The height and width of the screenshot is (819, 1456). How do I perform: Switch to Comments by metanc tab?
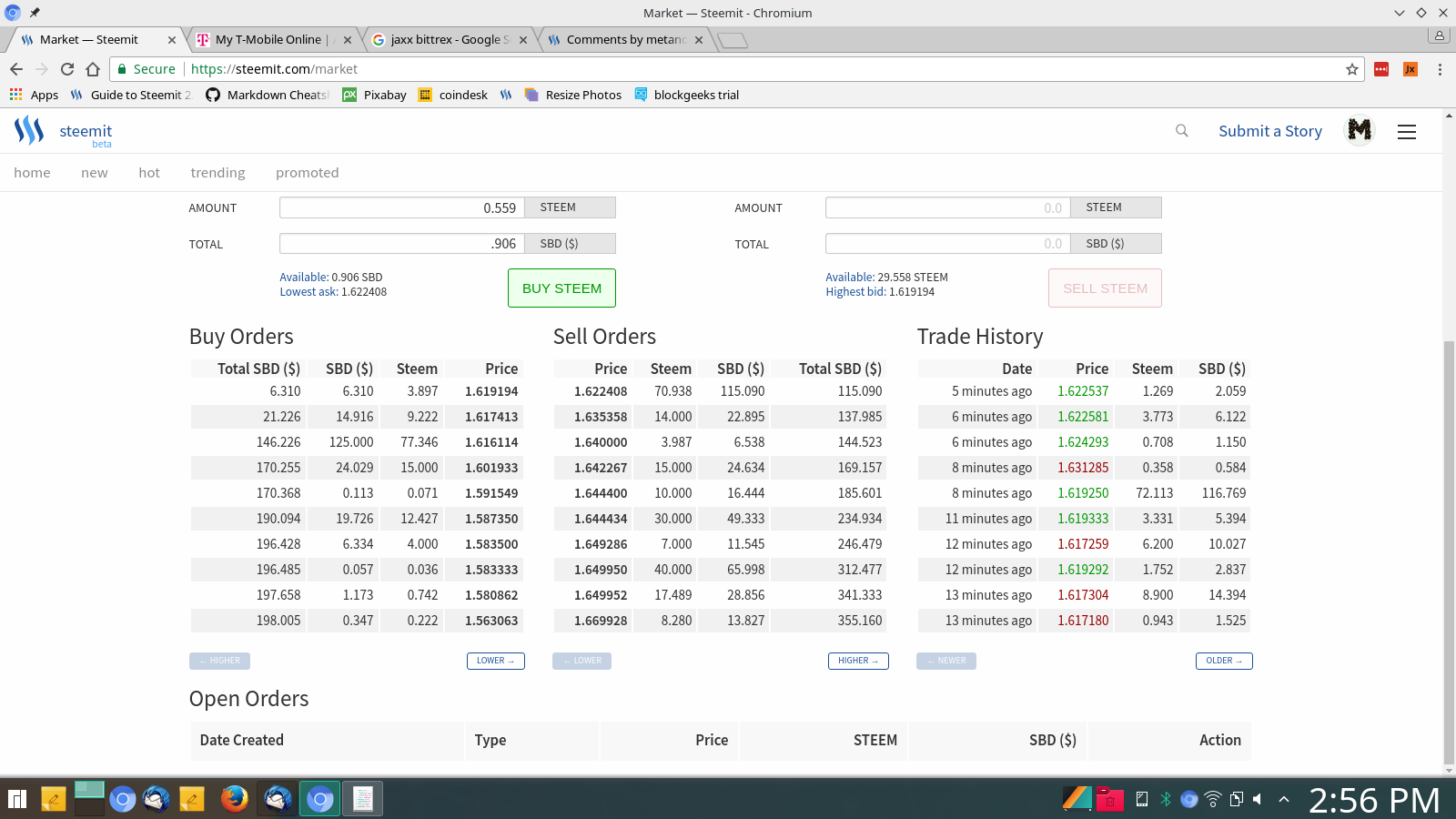(x=625, y=40)
